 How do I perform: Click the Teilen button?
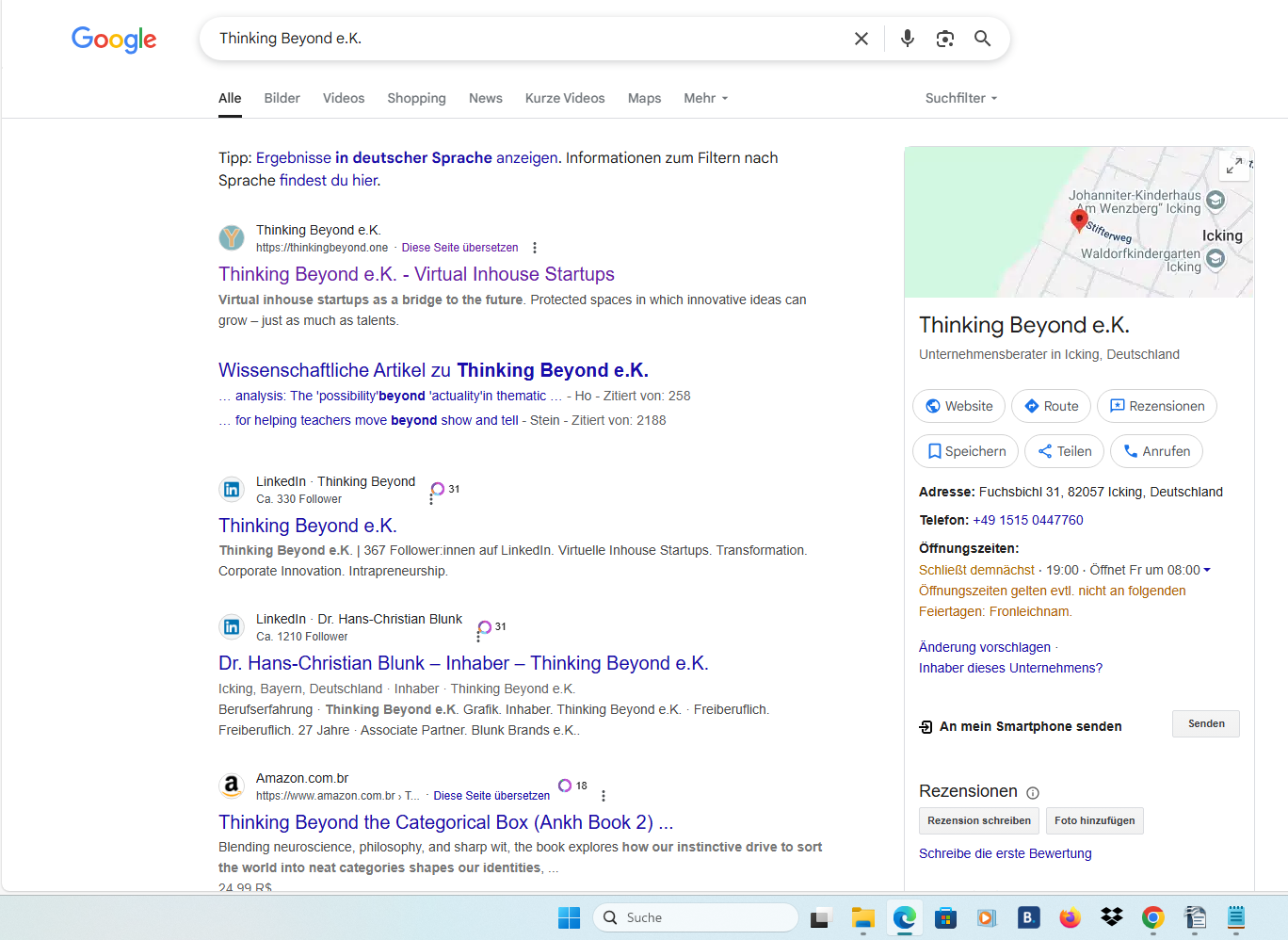click(1064, 451)
